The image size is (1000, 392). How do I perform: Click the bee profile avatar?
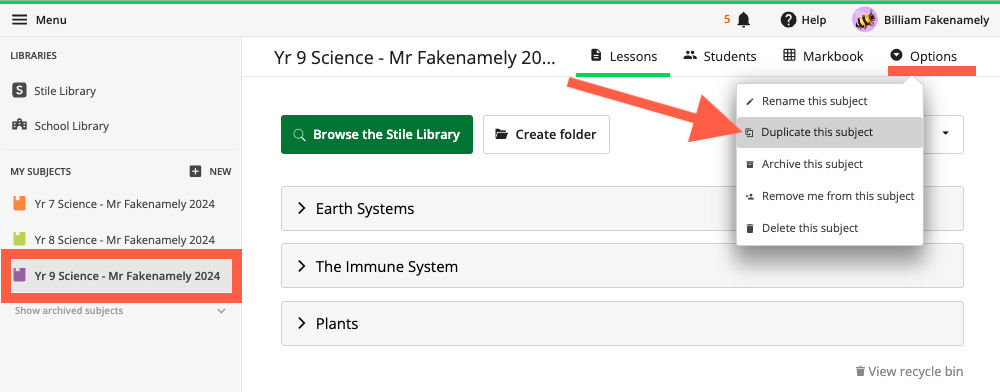pos(865,20)
